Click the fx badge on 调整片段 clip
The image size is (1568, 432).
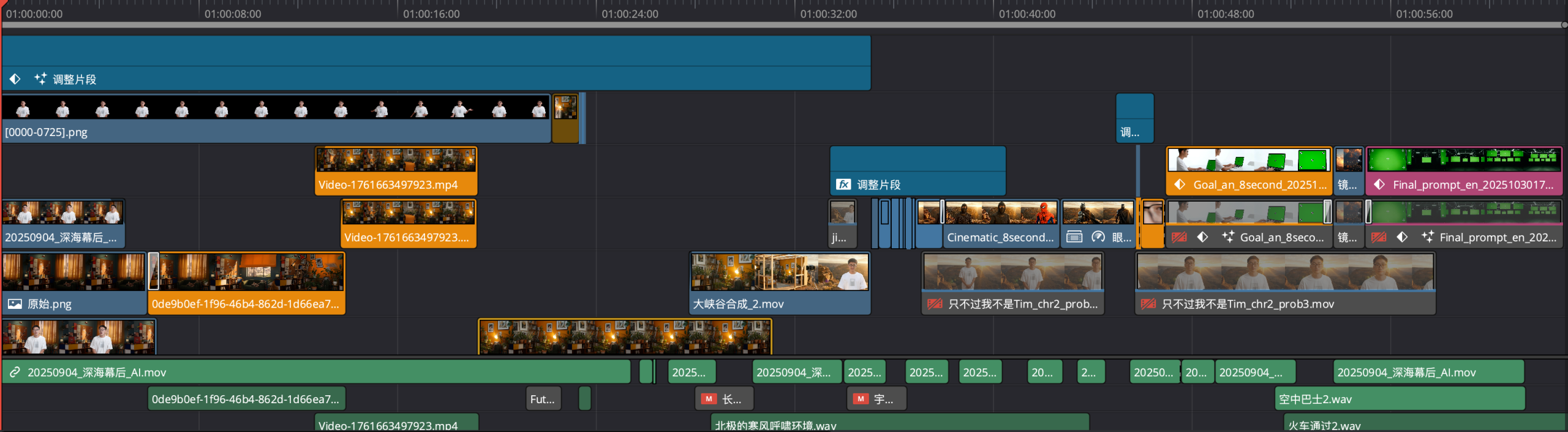pyautogui.click(x=843, y=184)
